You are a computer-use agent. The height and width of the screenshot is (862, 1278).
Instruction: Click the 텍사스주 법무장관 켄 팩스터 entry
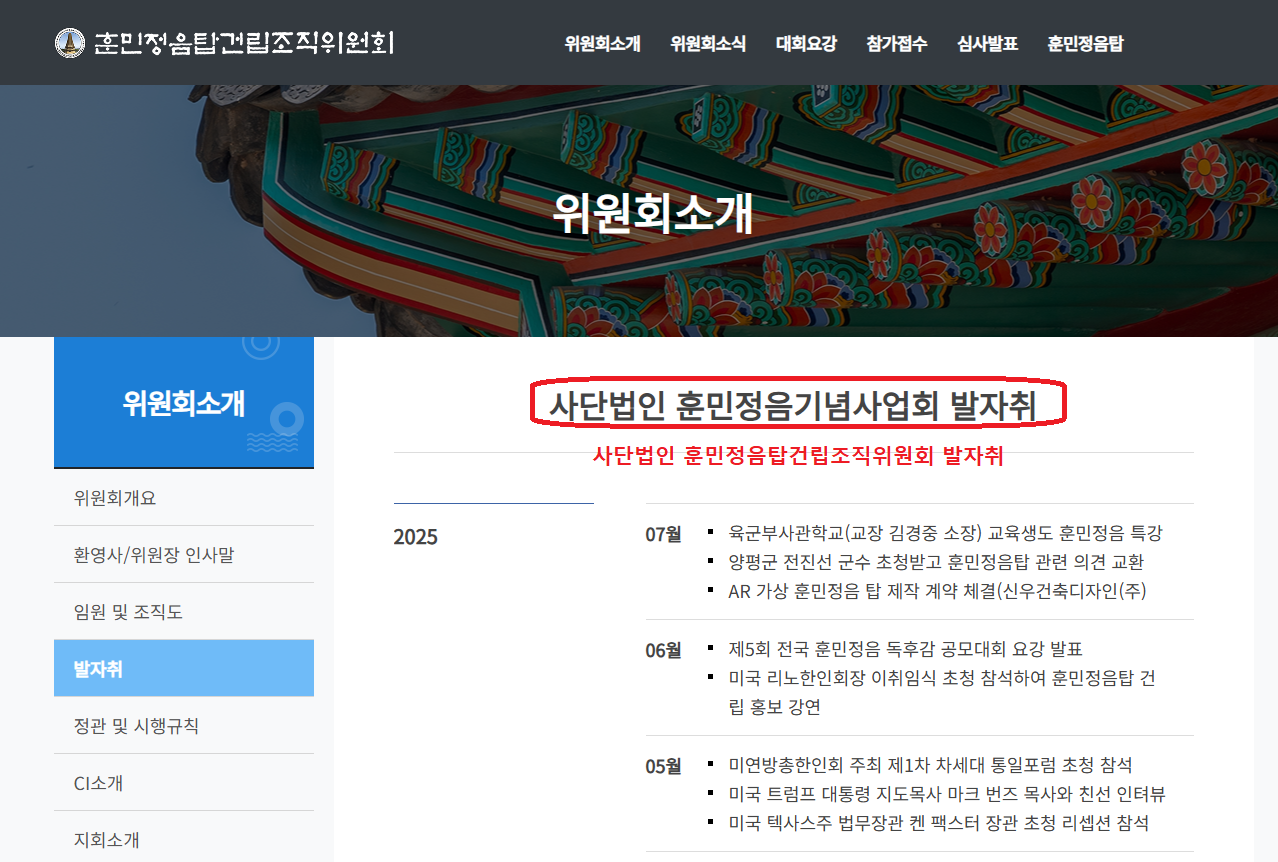pos(938,823)
